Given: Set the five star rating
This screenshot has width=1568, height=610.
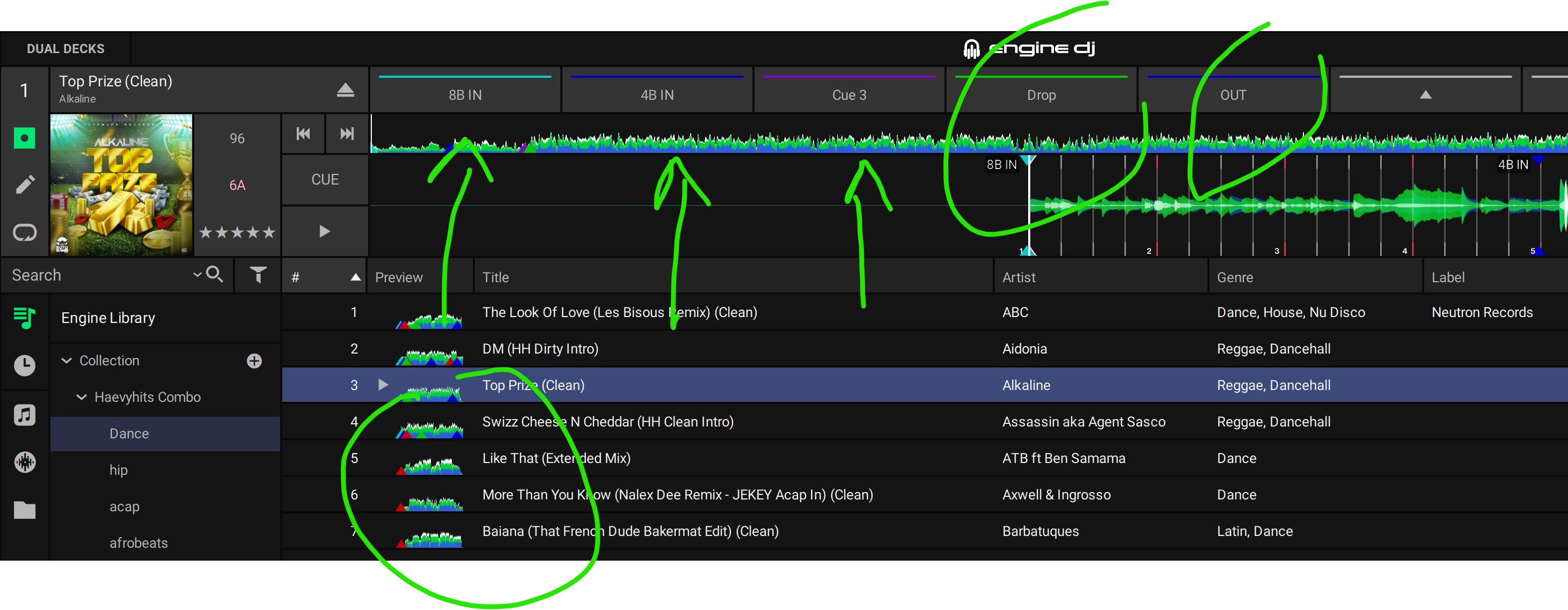Looking at the screenshot, I should [x=237, y=232].
